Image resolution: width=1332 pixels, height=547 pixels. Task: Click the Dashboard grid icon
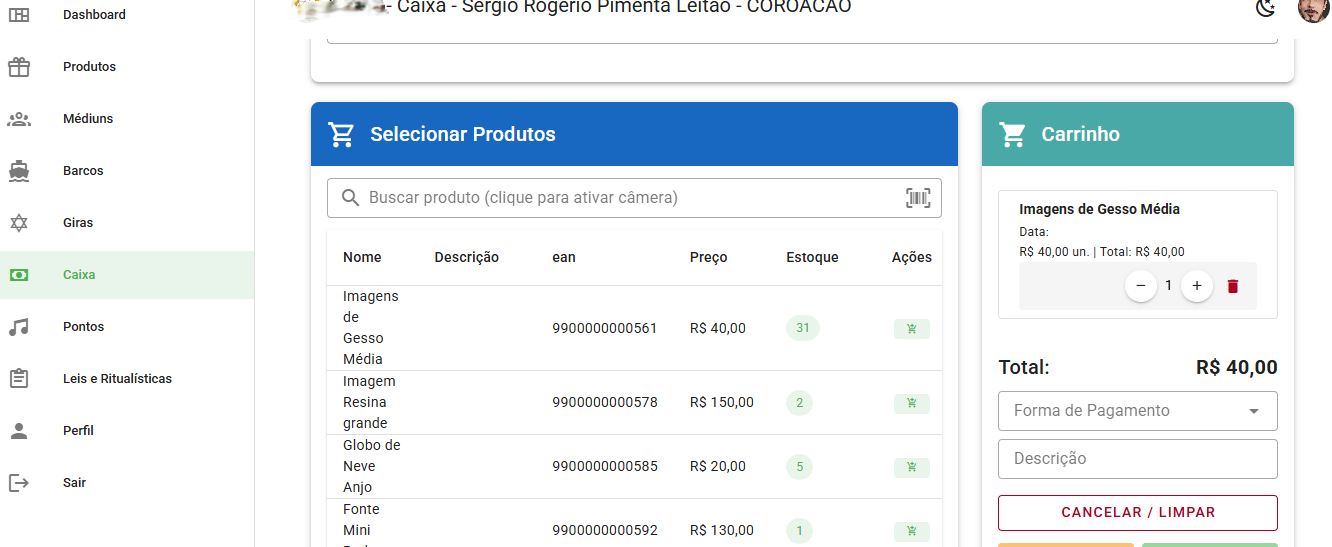coord(19,15)
